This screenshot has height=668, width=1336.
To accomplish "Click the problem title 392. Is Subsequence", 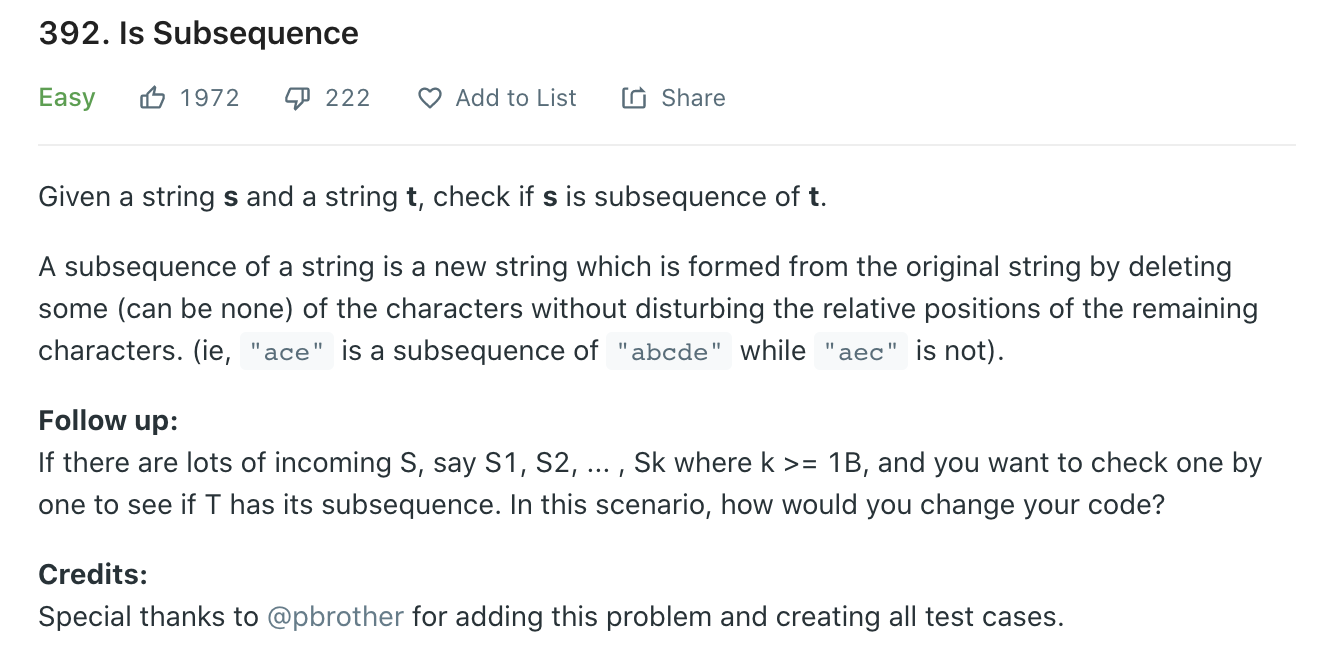I will click(x=199, y=33).
